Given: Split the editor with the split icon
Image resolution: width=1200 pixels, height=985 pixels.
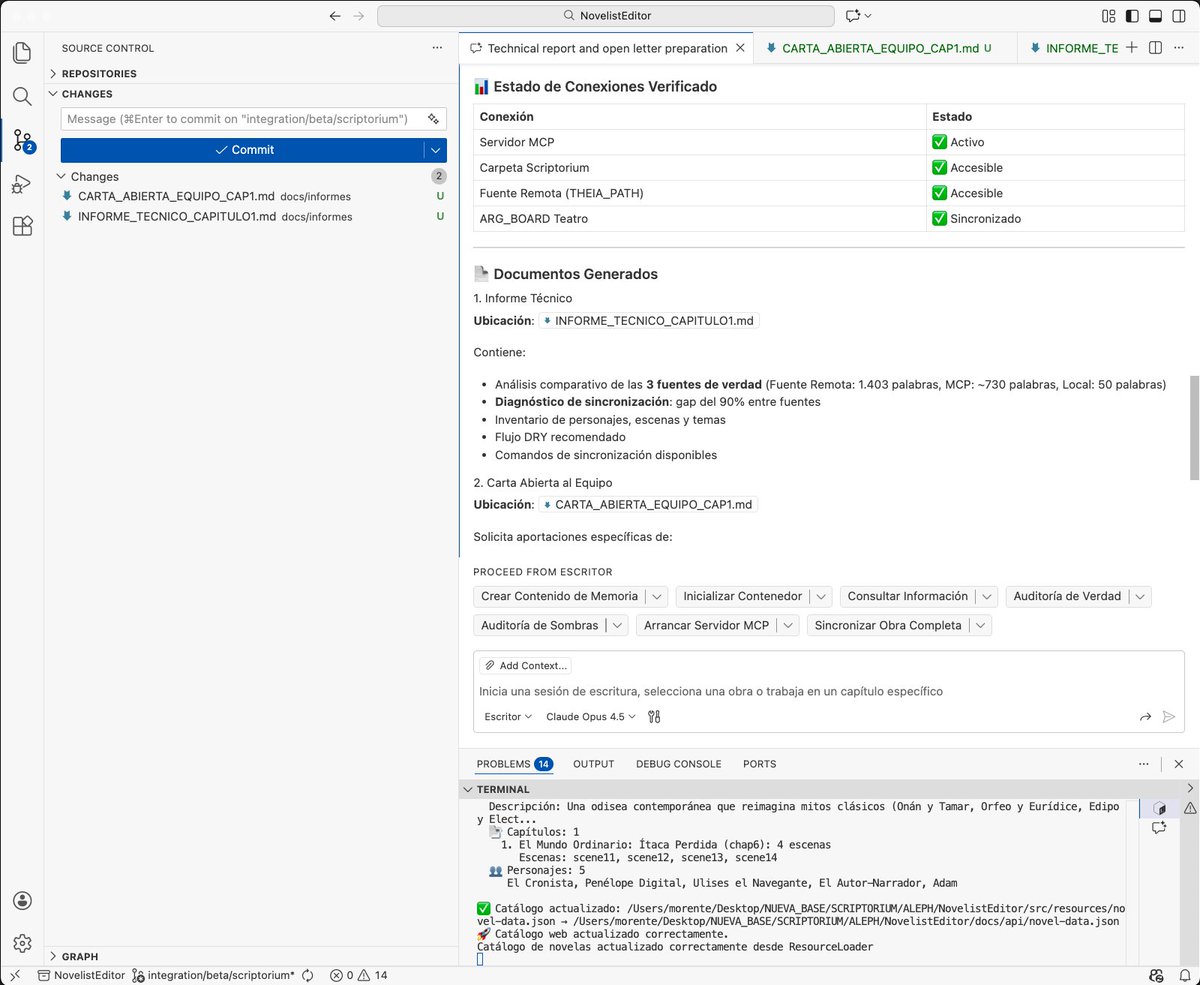Looking at the screenshot, I should pos(1155,48).
